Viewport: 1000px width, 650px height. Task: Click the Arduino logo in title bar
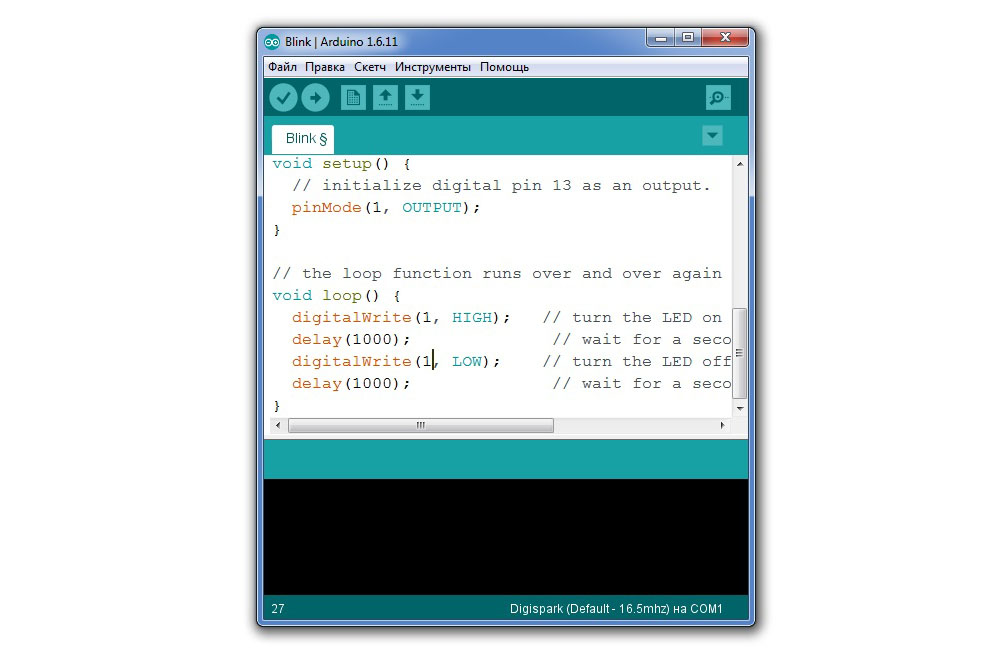click(272, 41)
